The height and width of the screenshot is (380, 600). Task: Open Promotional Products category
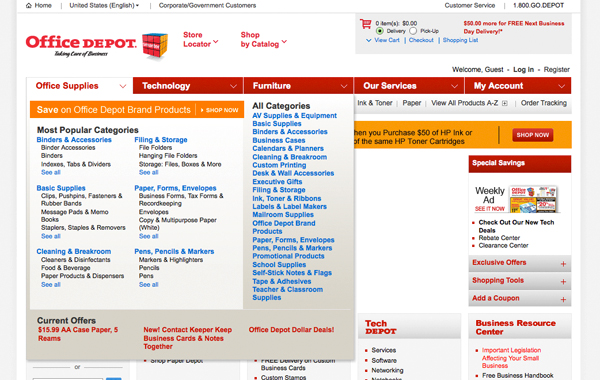pyautogui.click(x=288, y=256)
